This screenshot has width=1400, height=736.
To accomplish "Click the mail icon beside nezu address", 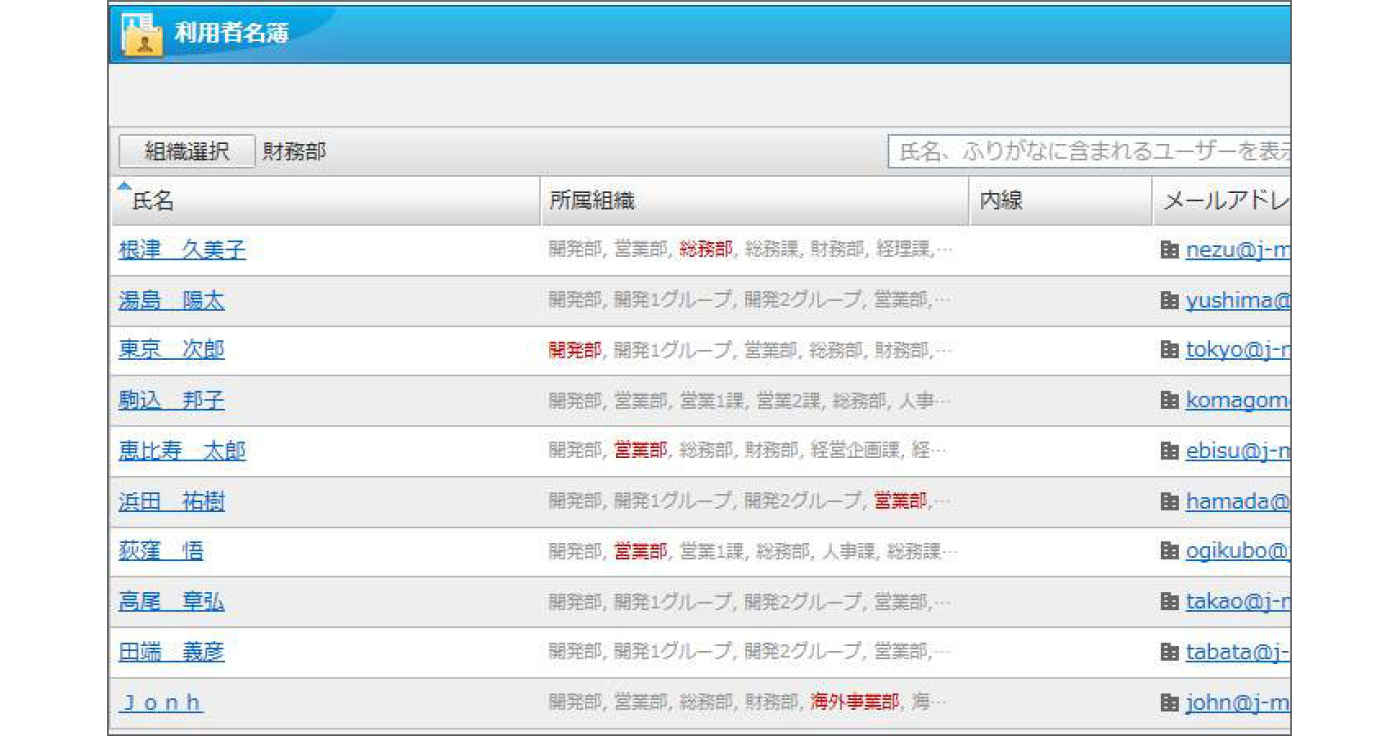I will point(1169,250).
